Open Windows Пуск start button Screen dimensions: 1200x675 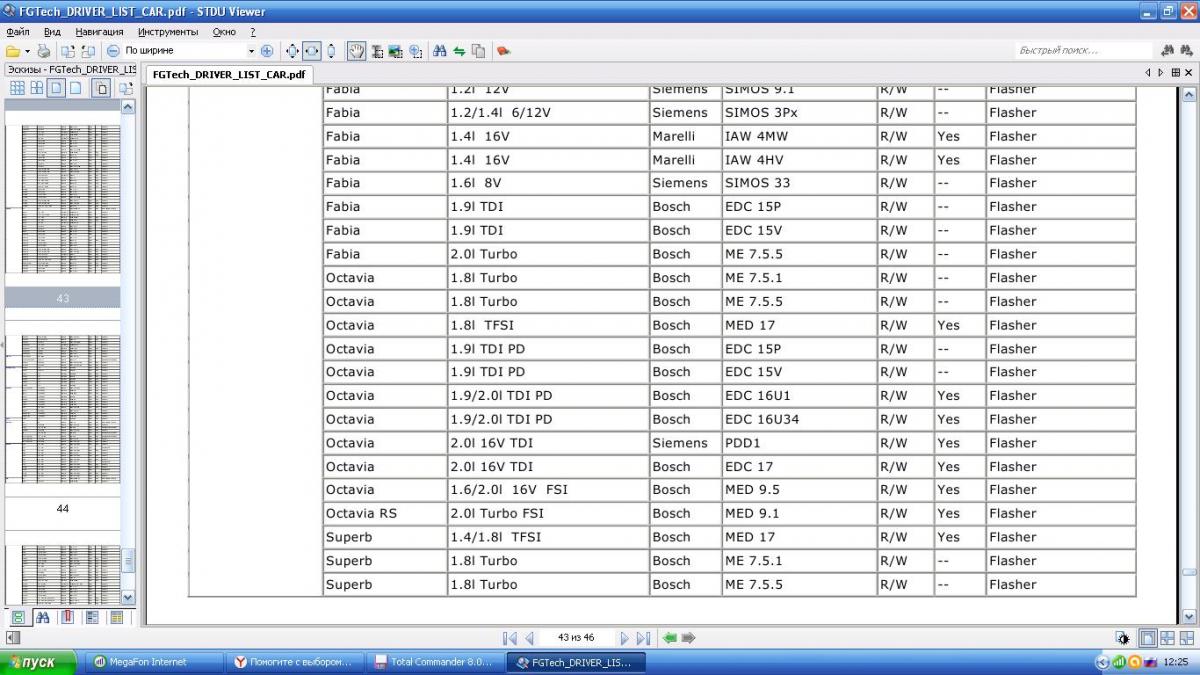pos(39,662)
